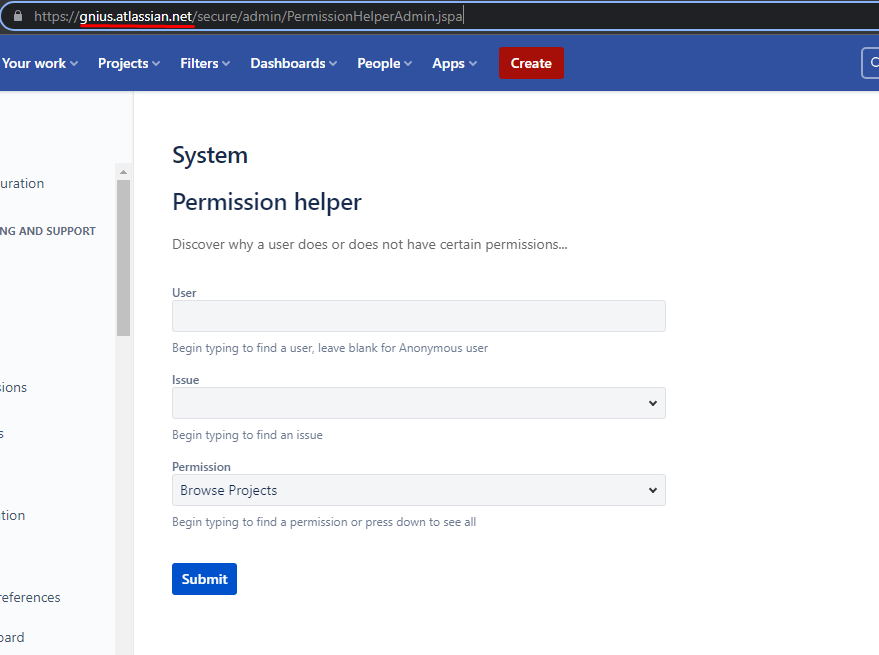This screenshot has width=879, height=655.
Task: Open the Issue dropdown
Action: point(419,403)
